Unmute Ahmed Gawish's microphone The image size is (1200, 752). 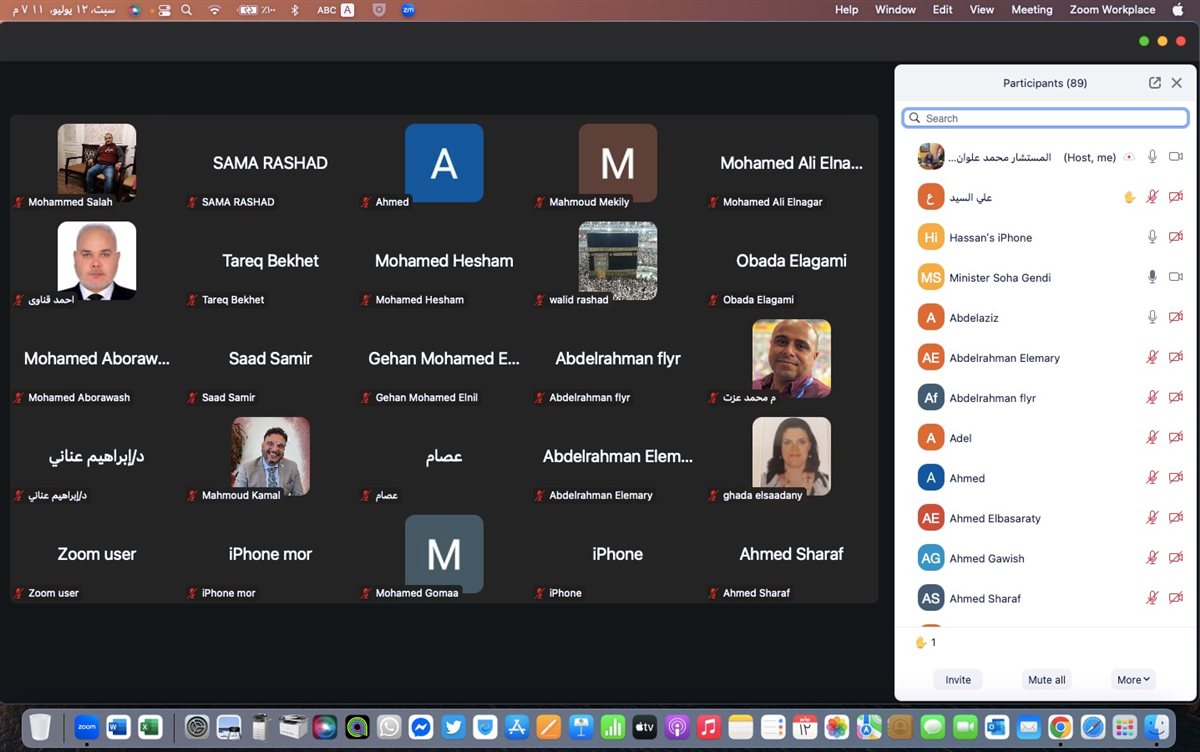[1152, 558]
